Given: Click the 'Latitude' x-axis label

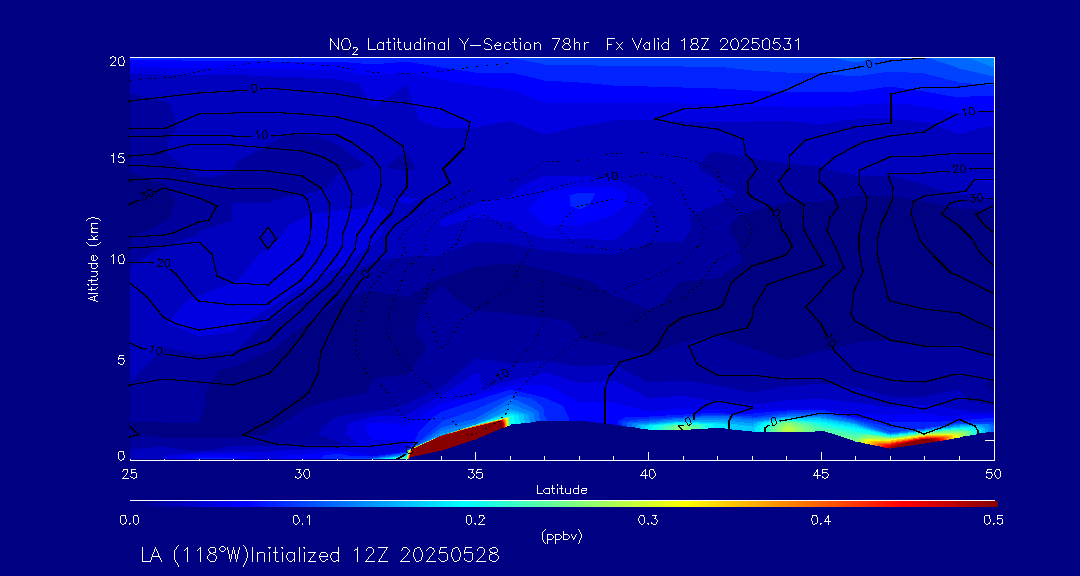Looking at the screenshot, I should (x=562, y=490).
